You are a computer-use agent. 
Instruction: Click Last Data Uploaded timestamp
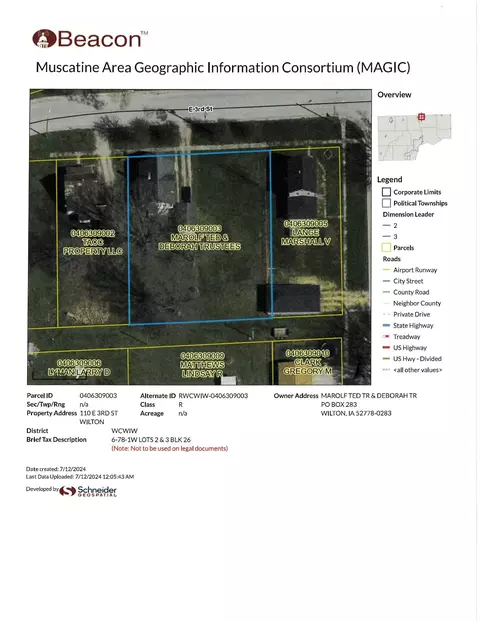click(80, 476)
